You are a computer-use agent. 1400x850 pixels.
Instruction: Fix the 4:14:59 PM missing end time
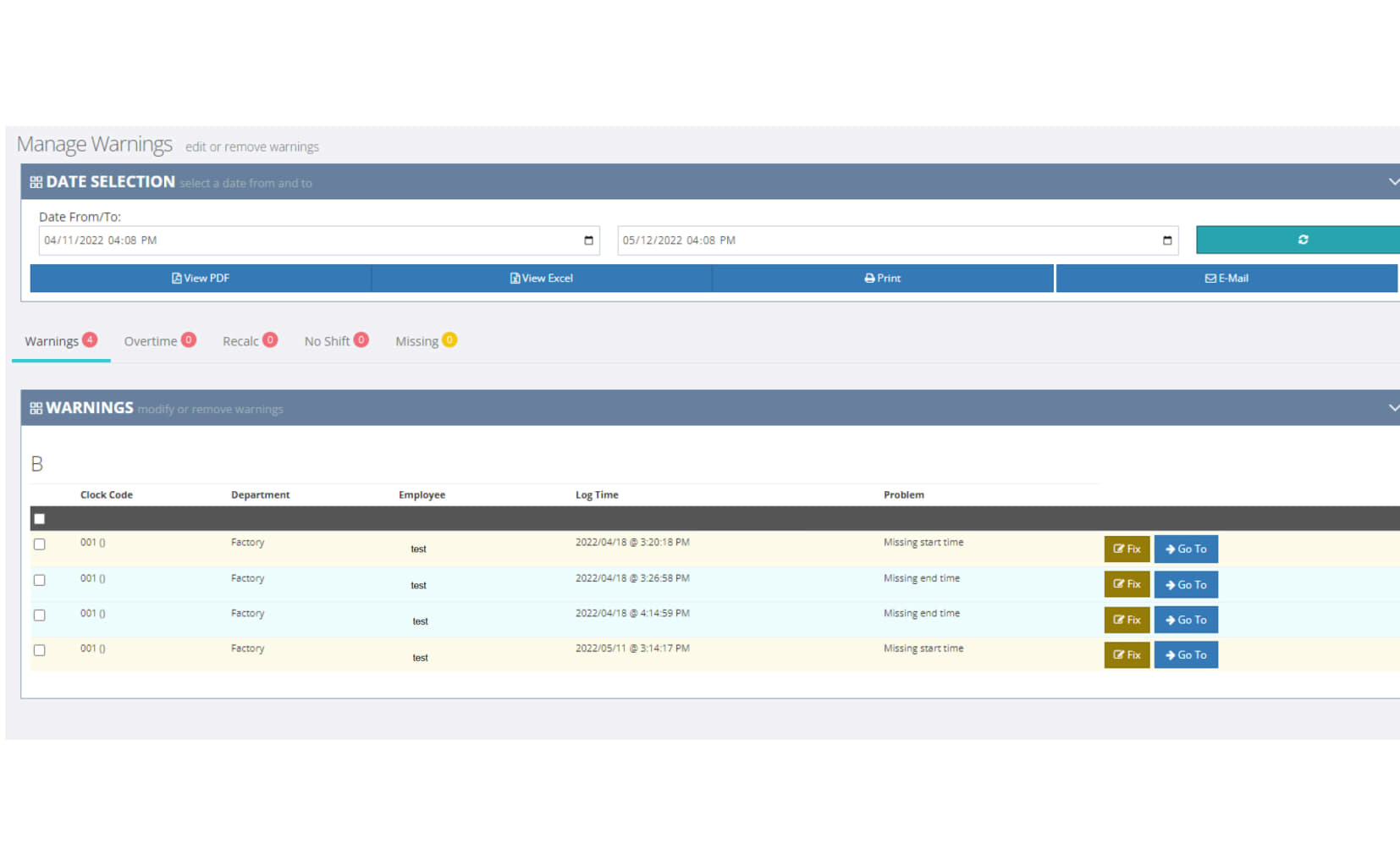tap(1127, 620)
